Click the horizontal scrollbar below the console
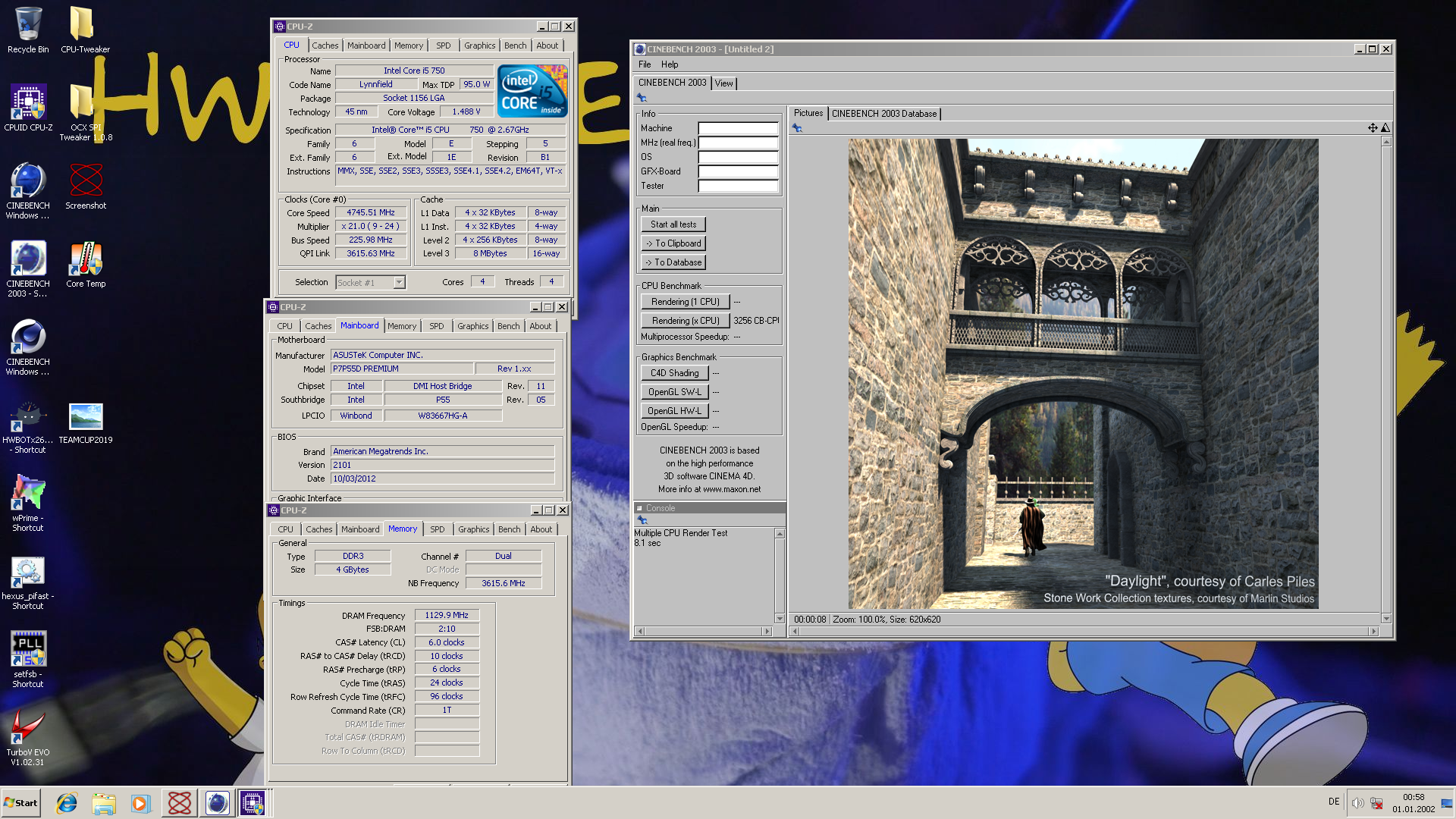The image size is (1456, 819). point(703,631)
